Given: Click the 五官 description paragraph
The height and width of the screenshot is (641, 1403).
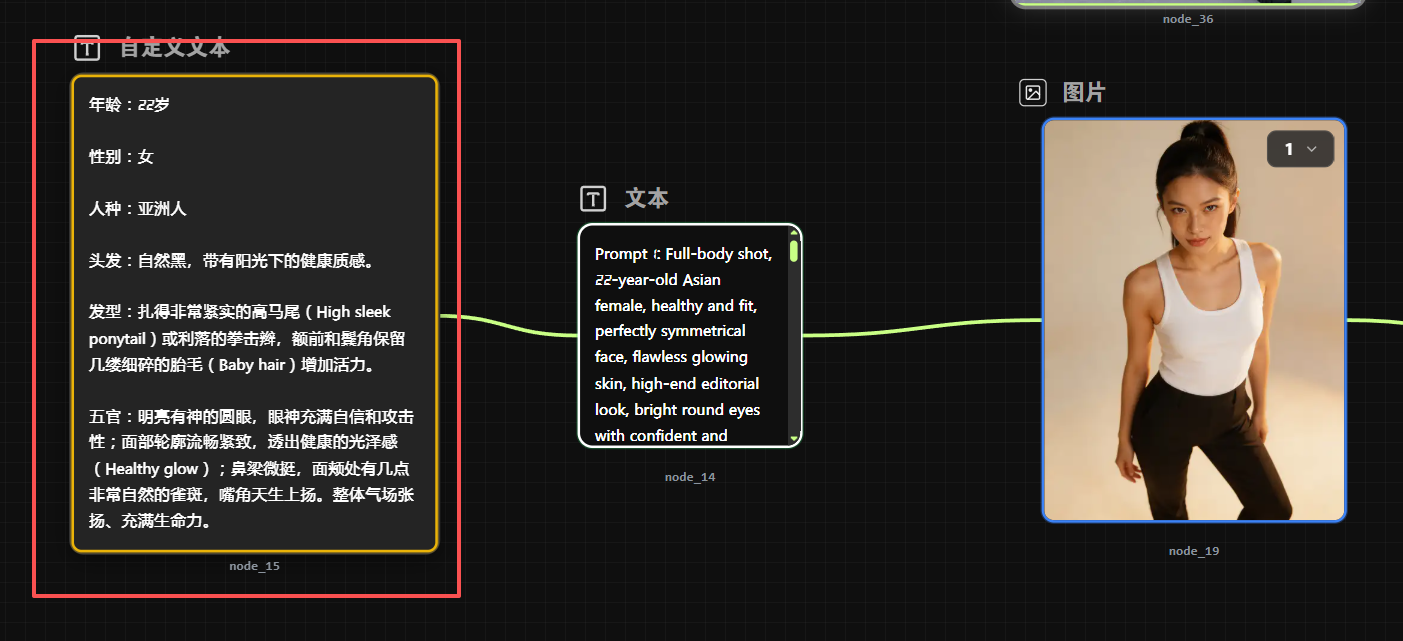Looking at the screenshot, I should click(250, 468).
